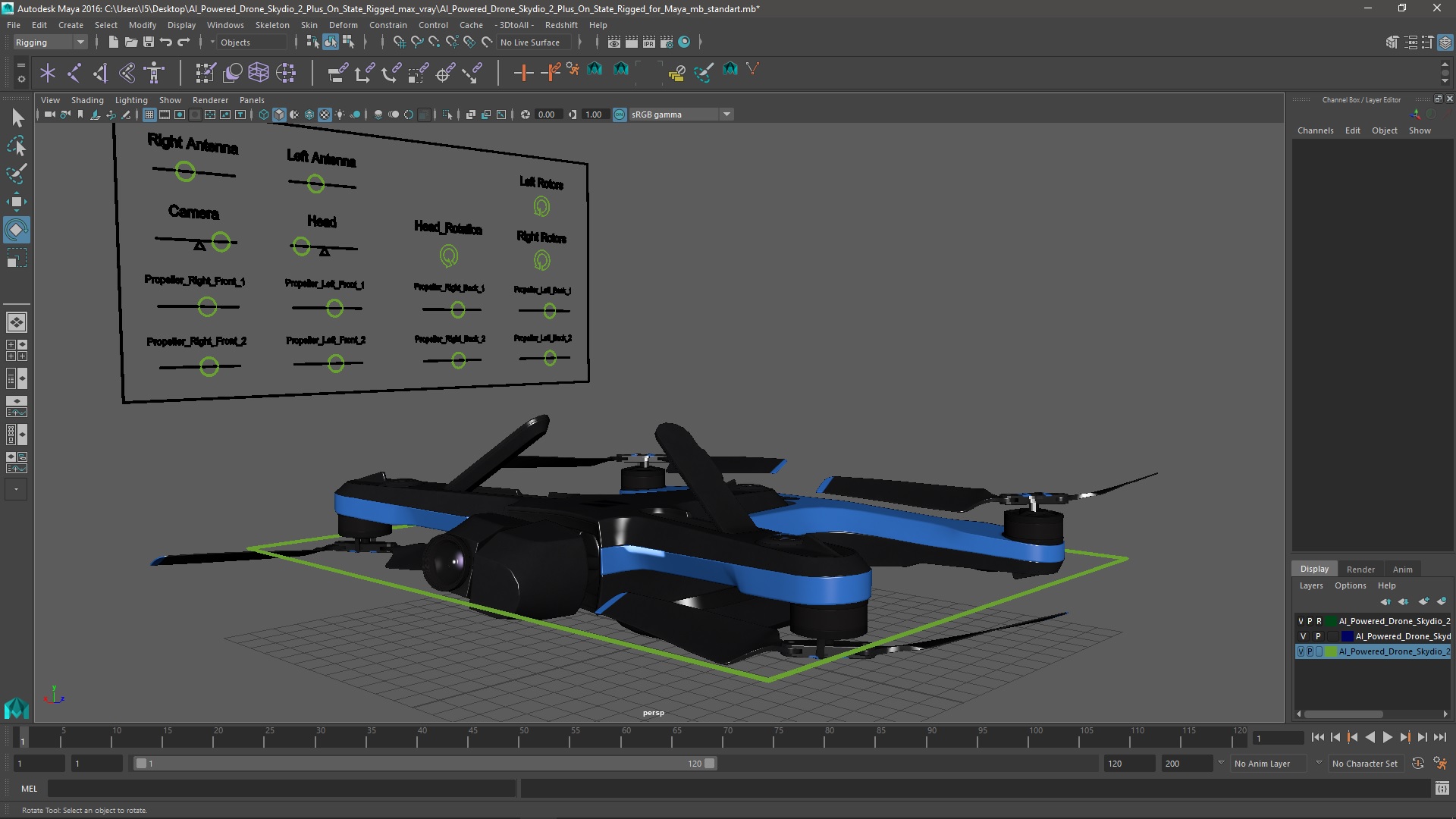Click the Save Scene icon
The height and width of the screenshot is (819, 1456).
[x=149, y=42]
